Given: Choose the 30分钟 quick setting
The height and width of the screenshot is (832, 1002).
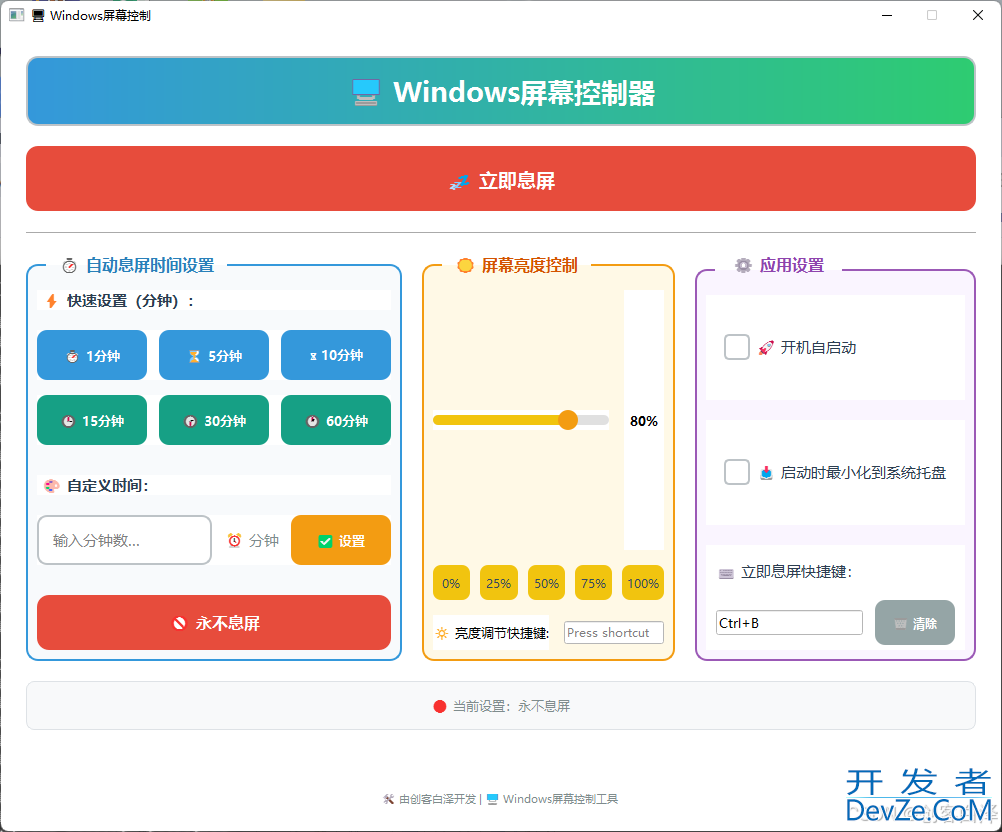Looking at the screenshot, I should [x=214, y=420].
